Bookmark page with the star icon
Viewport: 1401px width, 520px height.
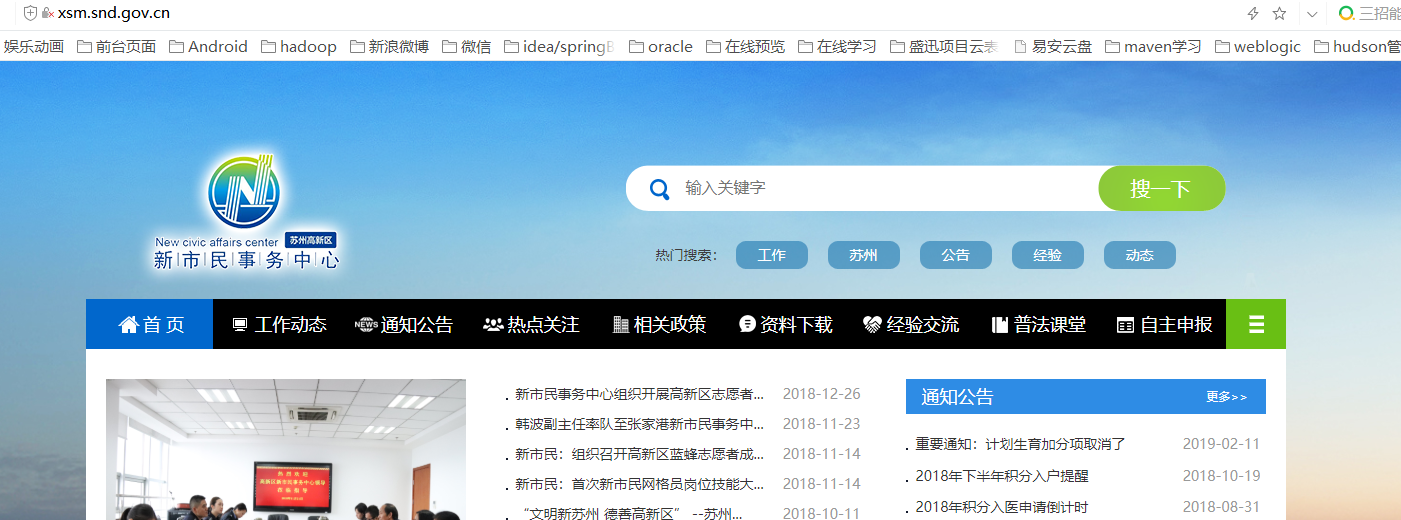coord(1279,13)
